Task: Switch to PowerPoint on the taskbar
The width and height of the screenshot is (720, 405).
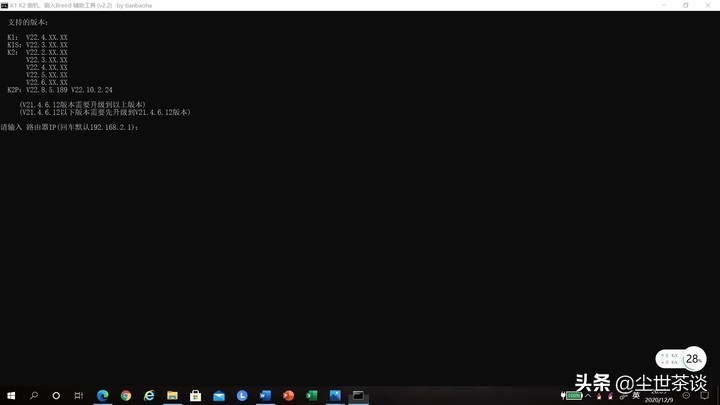Action: point(288,395)
